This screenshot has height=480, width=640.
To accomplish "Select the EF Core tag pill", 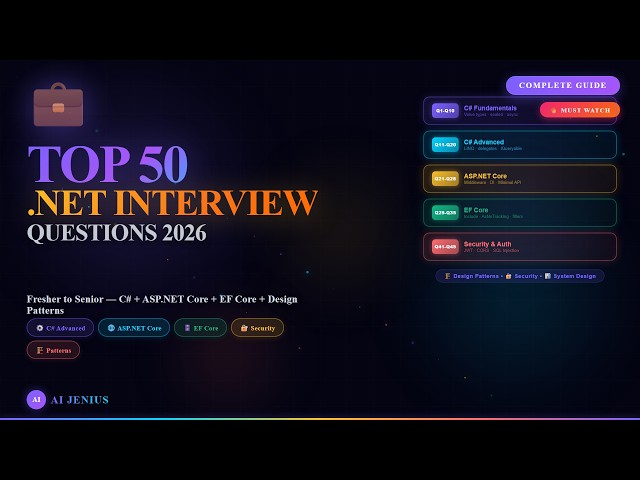I will (x=200, y=328).
